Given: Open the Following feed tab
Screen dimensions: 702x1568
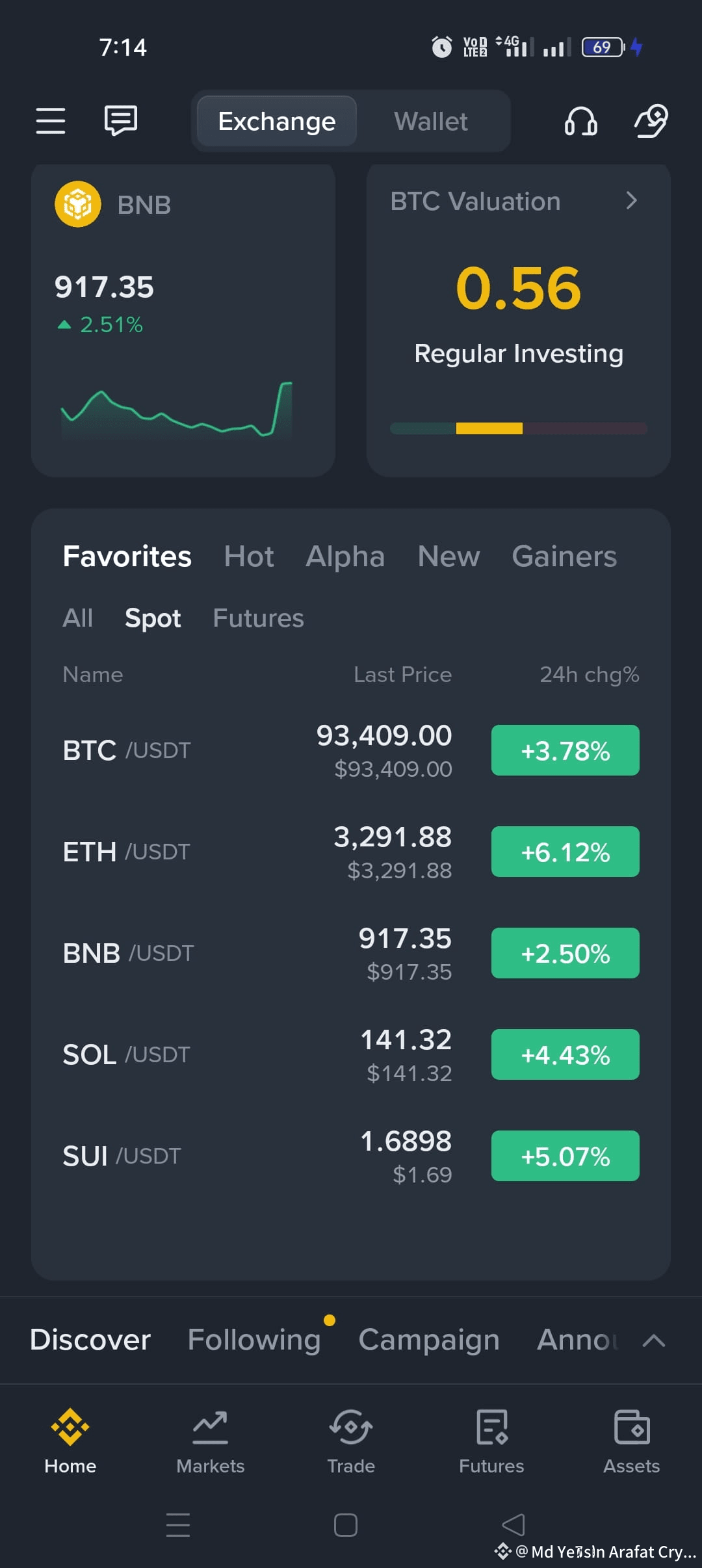Looking at the screenshot, I should click(254, 1340).
